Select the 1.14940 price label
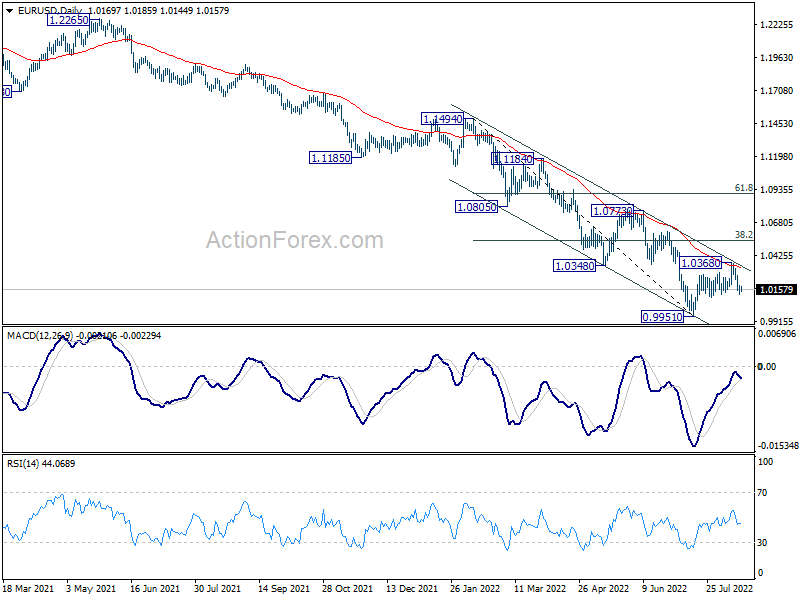 pos(443,119)
